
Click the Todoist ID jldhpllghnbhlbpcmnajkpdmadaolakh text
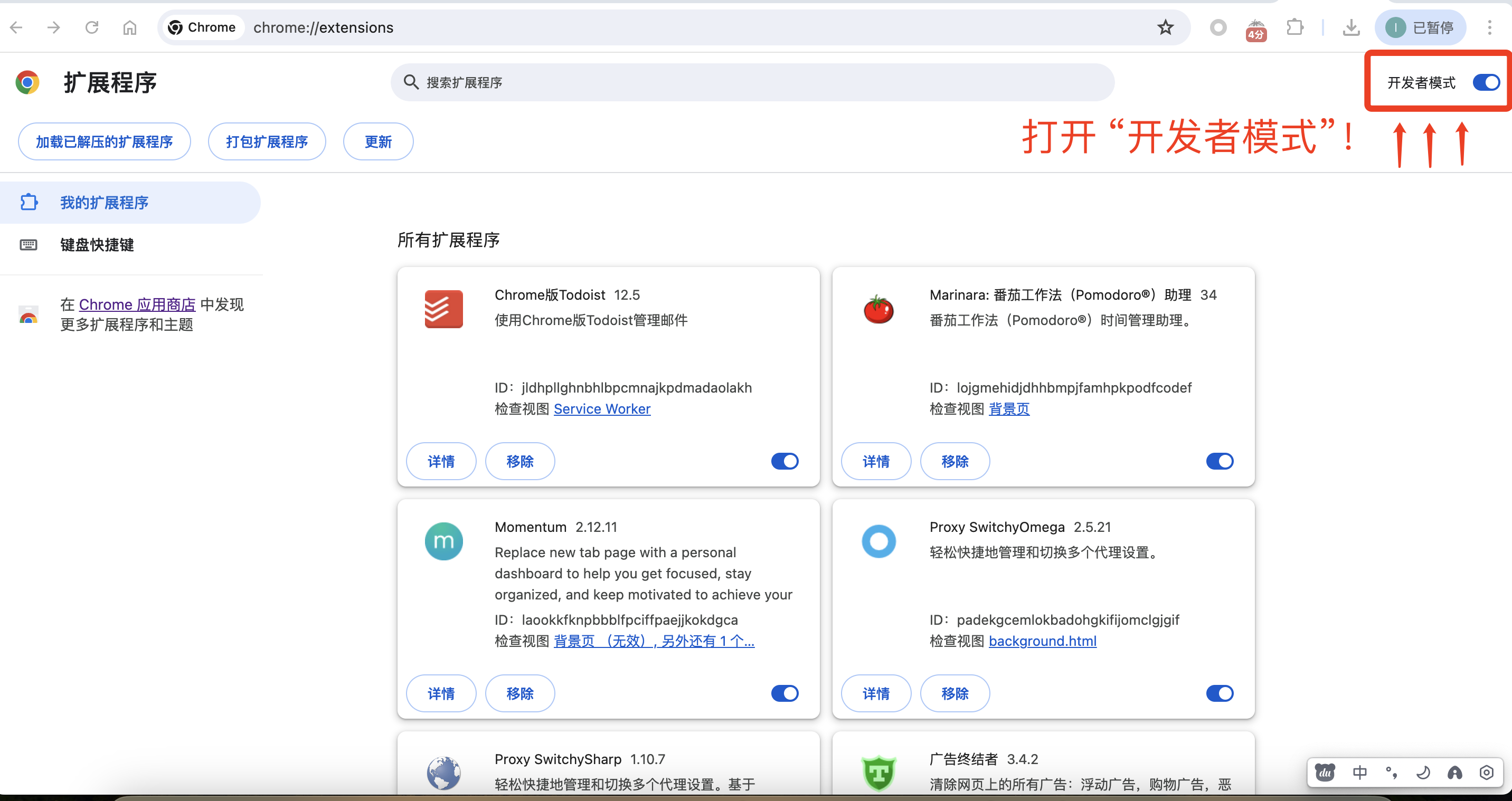(x=636, y=388)
